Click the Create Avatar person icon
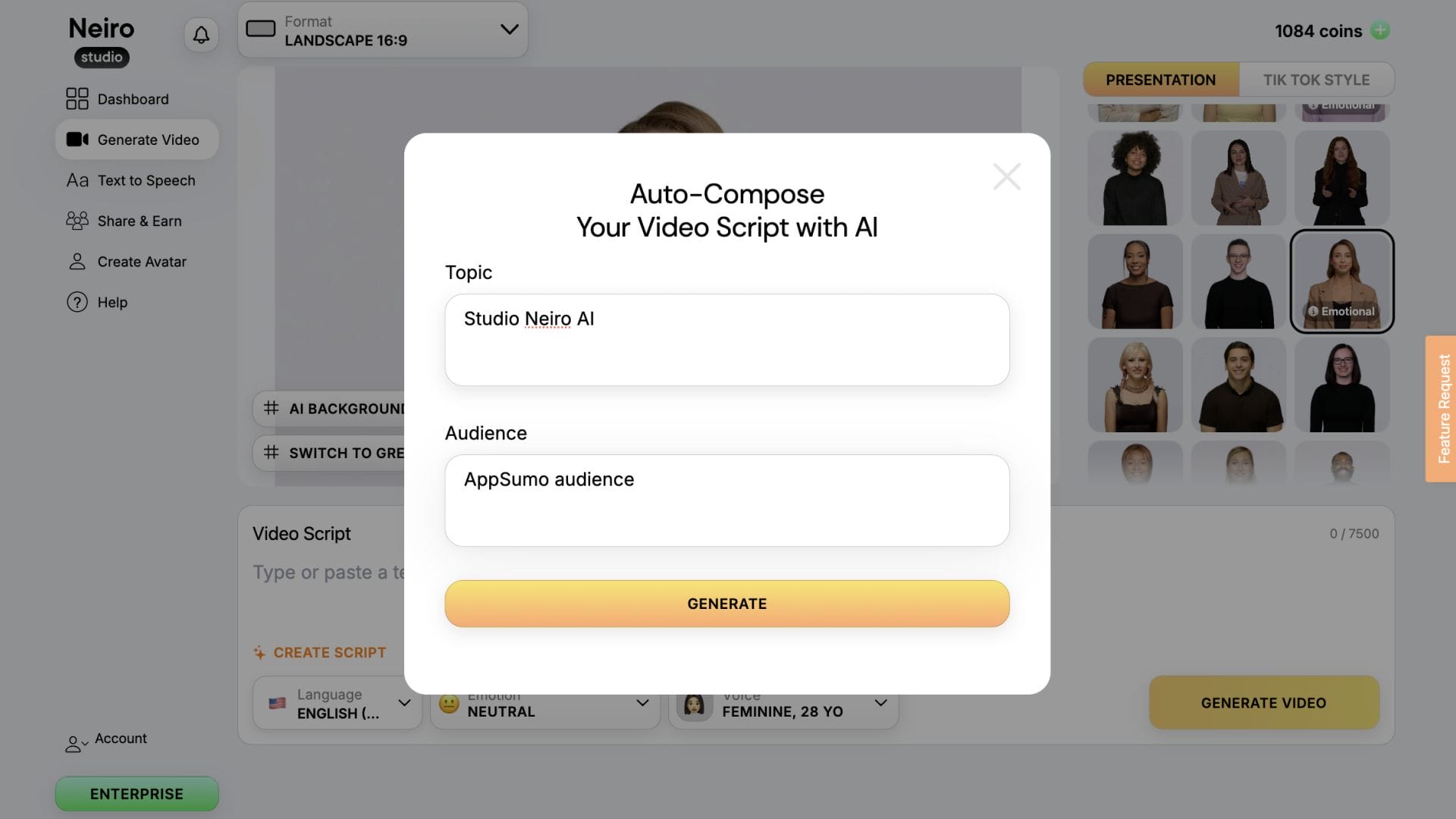Viewport: 1456px width, 819px height. tap(77, 262)
